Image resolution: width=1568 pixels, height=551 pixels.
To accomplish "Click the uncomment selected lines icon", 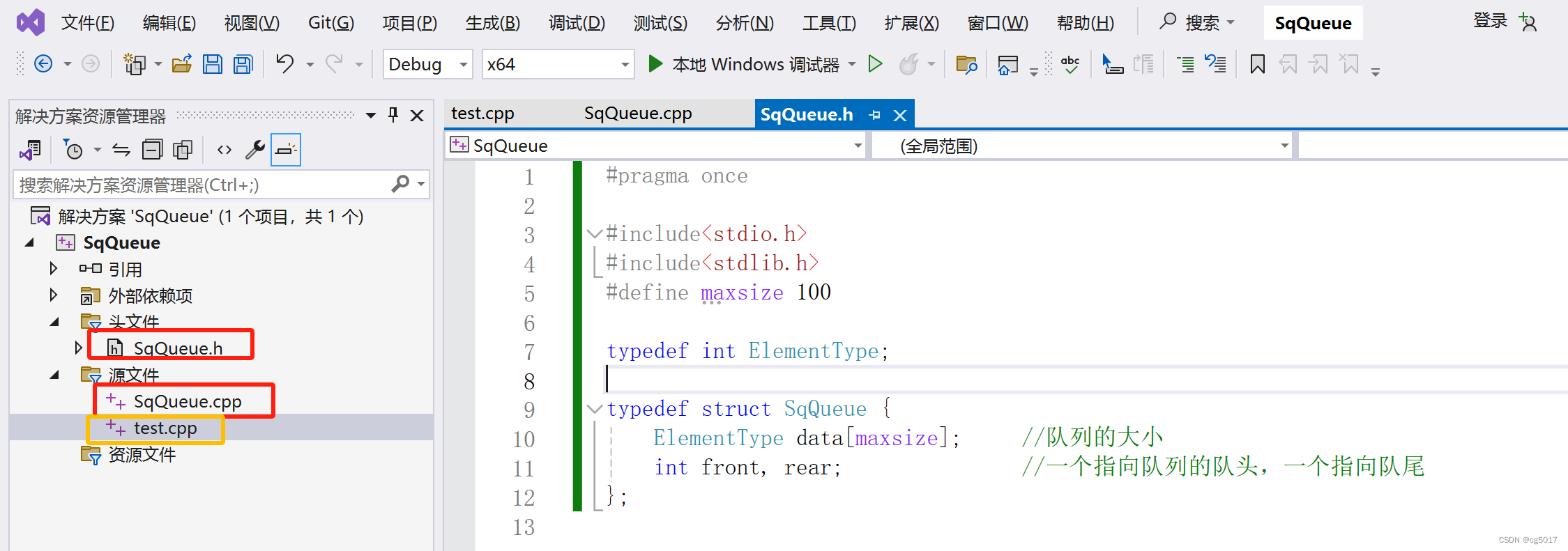I will [x=1216, y=64].
